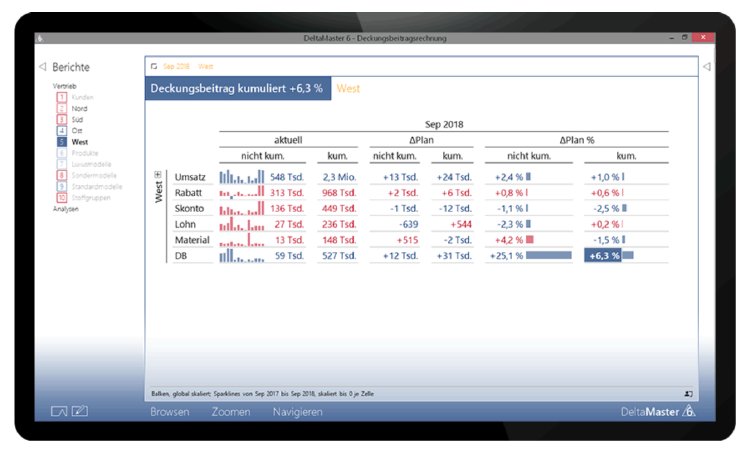Open report 2 Nord icon
The image size is (746, 449).
pos(62,108)
